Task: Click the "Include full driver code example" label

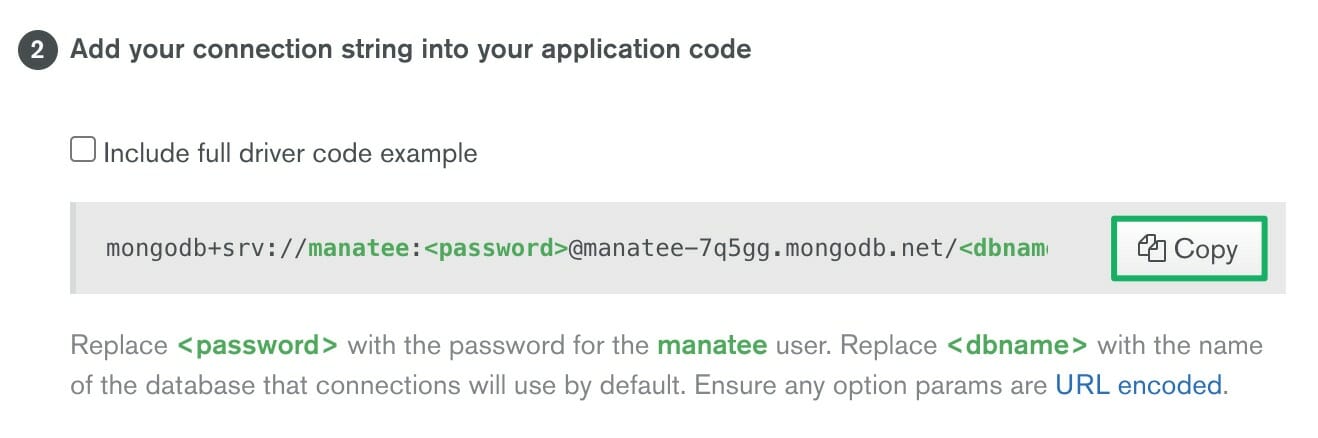Action: (290, 153)
